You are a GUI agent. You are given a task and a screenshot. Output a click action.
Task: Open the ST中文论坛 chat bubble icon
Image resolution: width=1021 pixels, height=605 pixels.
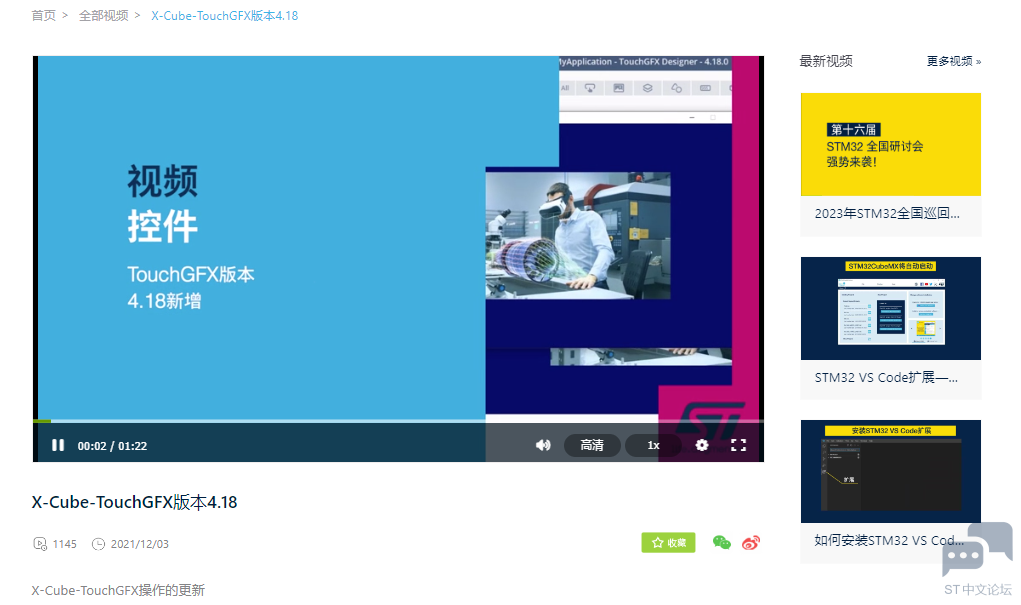[x=977, y=550]
